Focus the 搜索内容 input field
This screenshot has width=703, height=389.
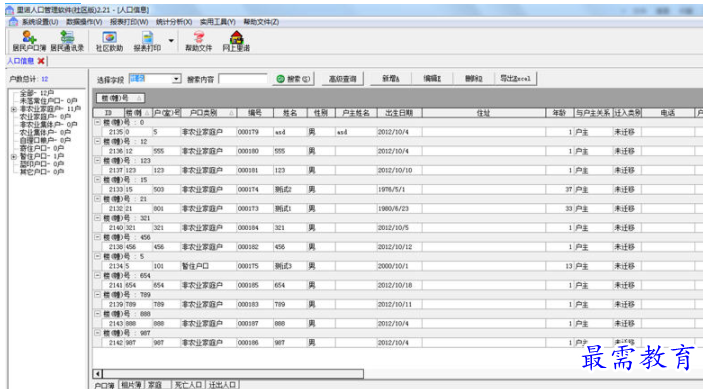[x=243, y=79]
